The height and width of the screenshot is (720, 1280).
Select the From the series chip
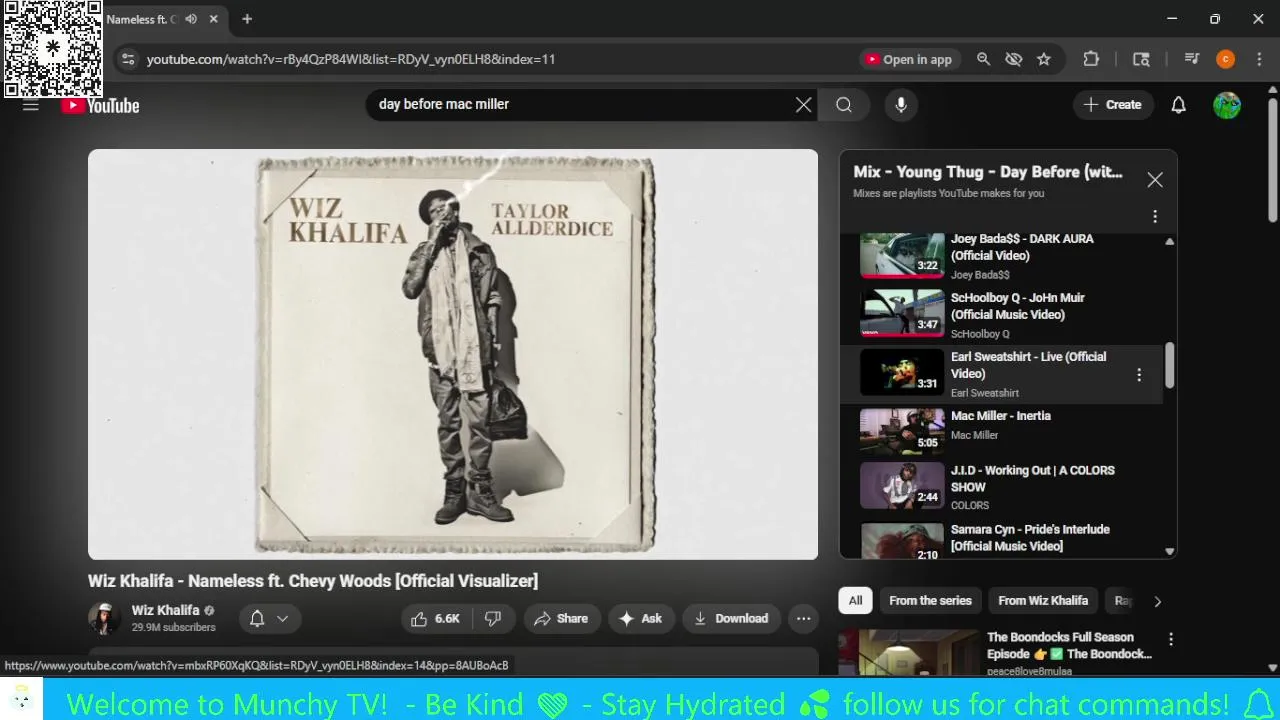[930, 600]
